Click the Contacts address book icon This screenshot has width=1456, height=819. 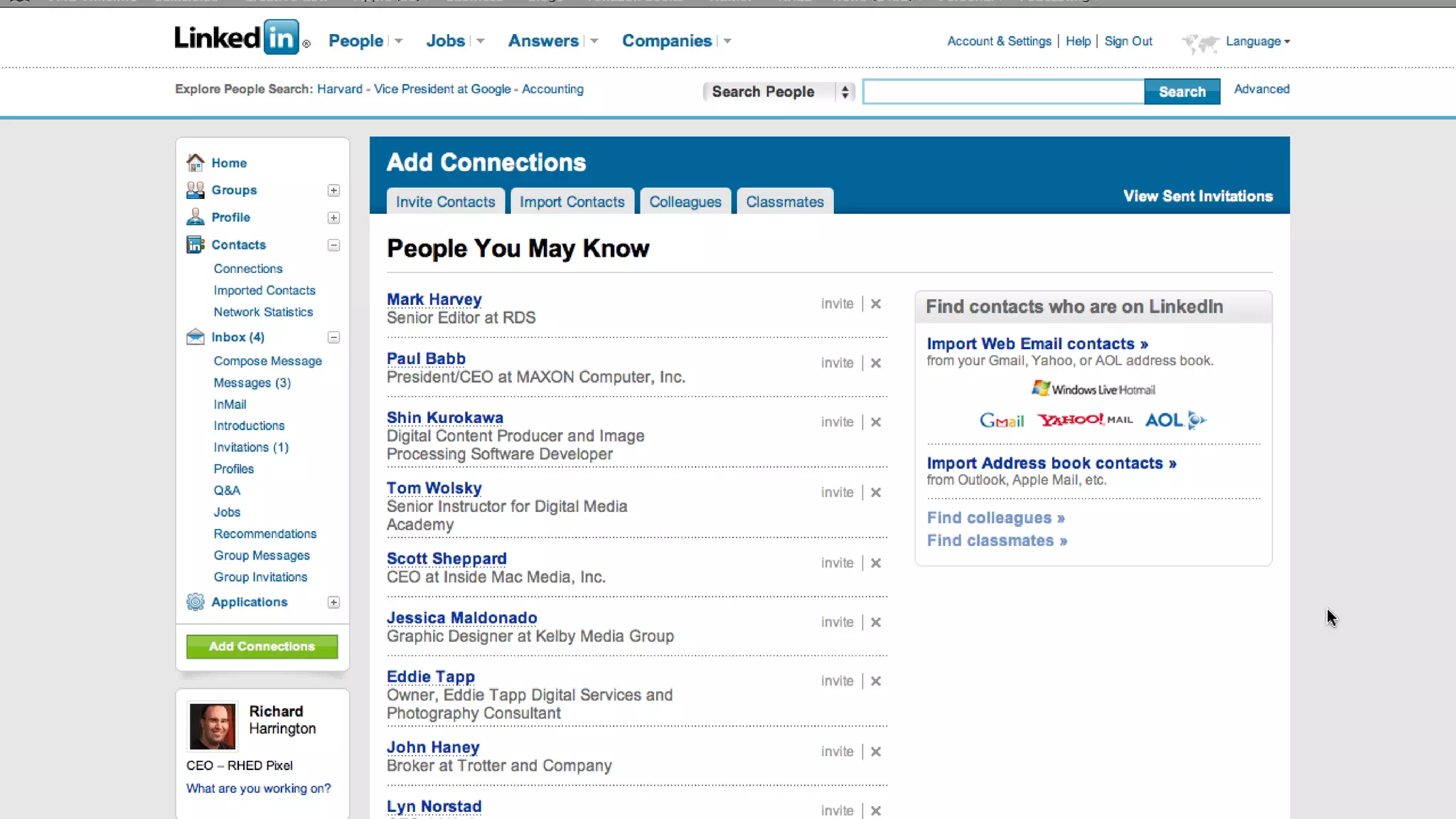195,245
